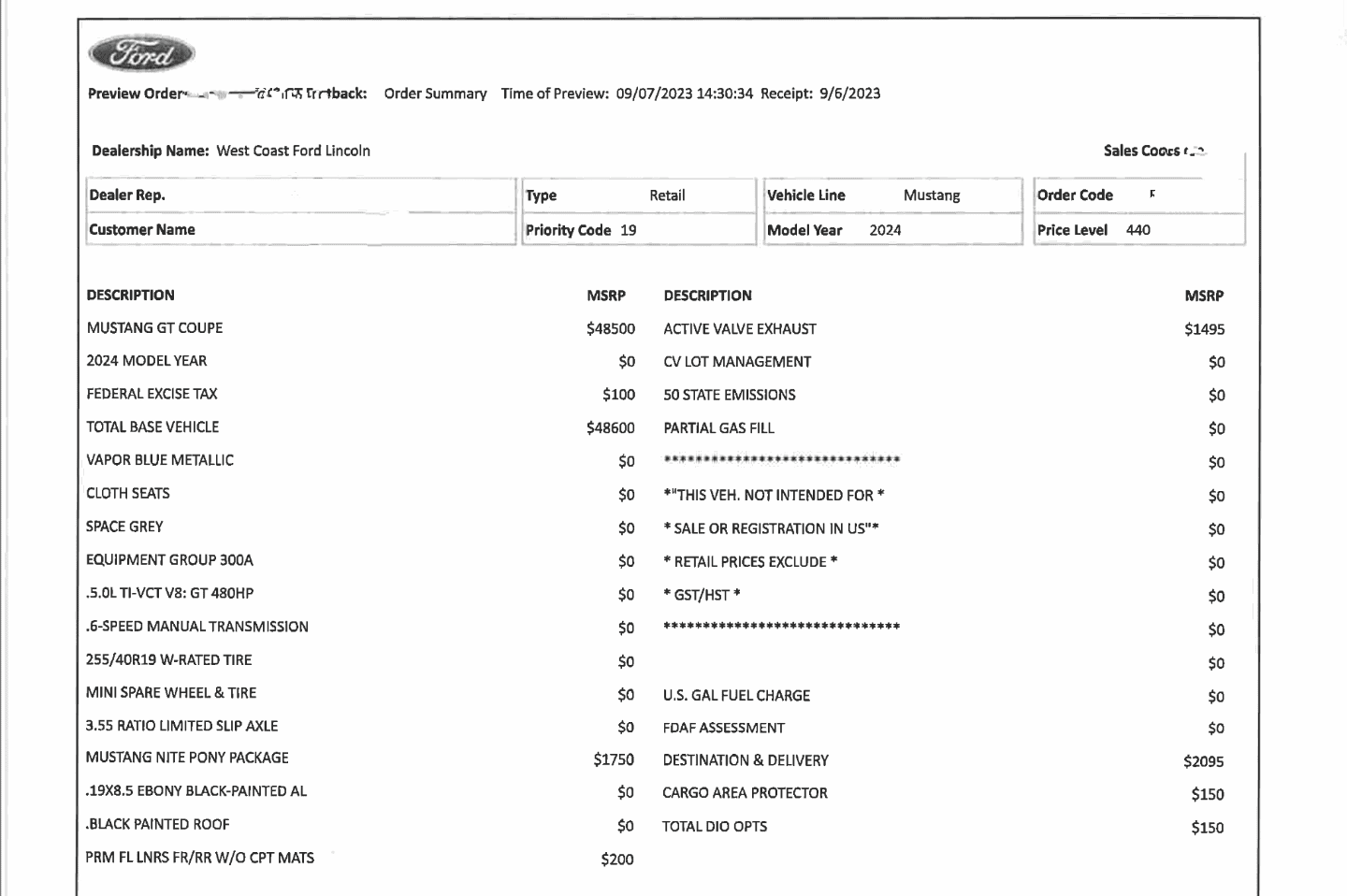
Task: Click the '$100' federal excise tax price
Action: [618, 395]
